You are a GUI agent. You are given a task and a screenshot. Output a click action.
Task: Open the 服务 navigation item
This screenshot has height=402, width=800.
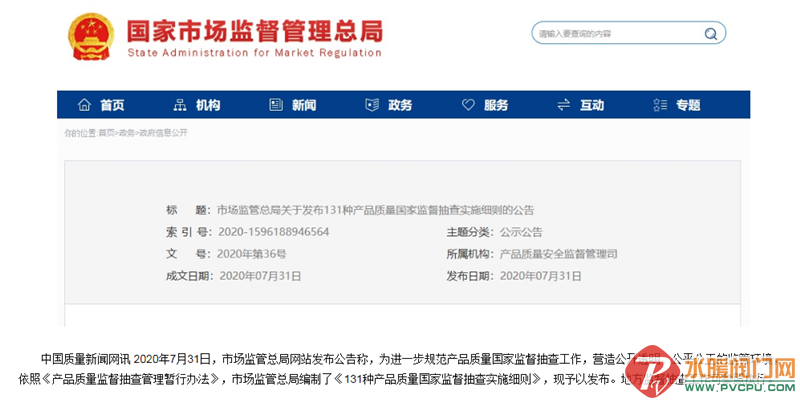point(496,105)
